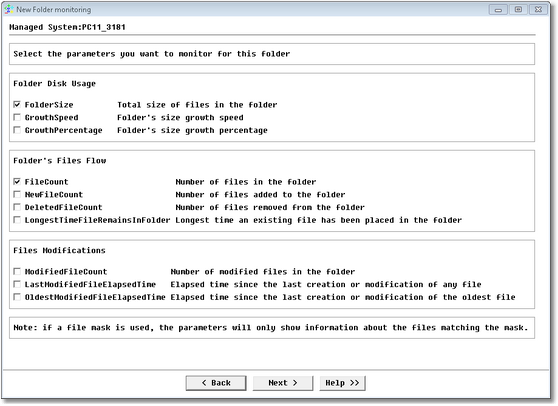Click the New Folder monitoring window icon
The height and width of the screenshot is (406, 558).
point(9,10)
